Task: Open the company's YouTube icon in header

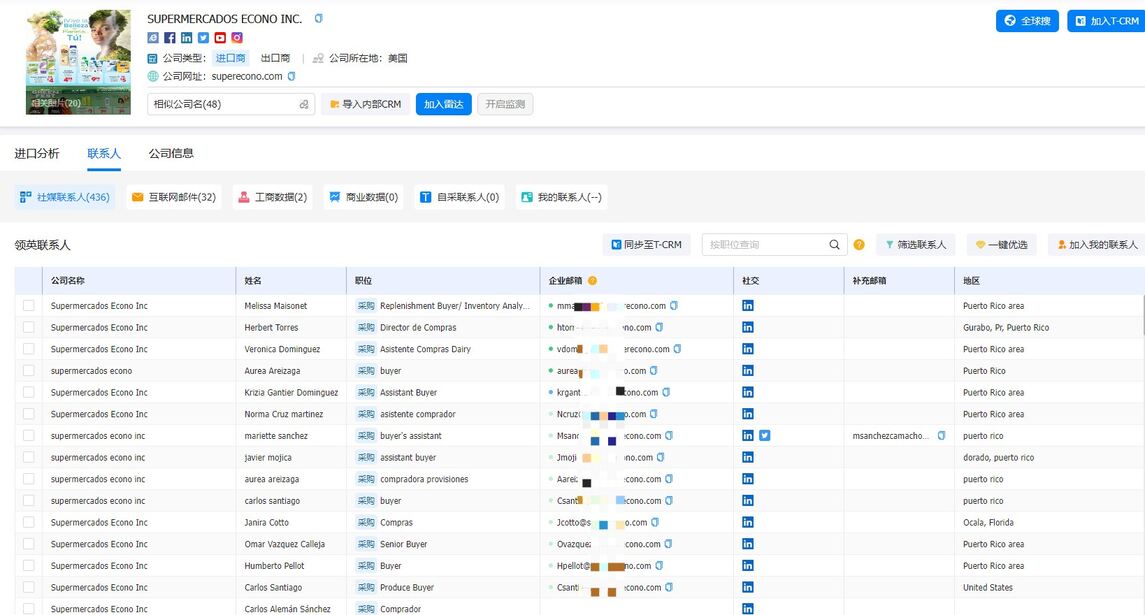Action: tap(220, 38)
